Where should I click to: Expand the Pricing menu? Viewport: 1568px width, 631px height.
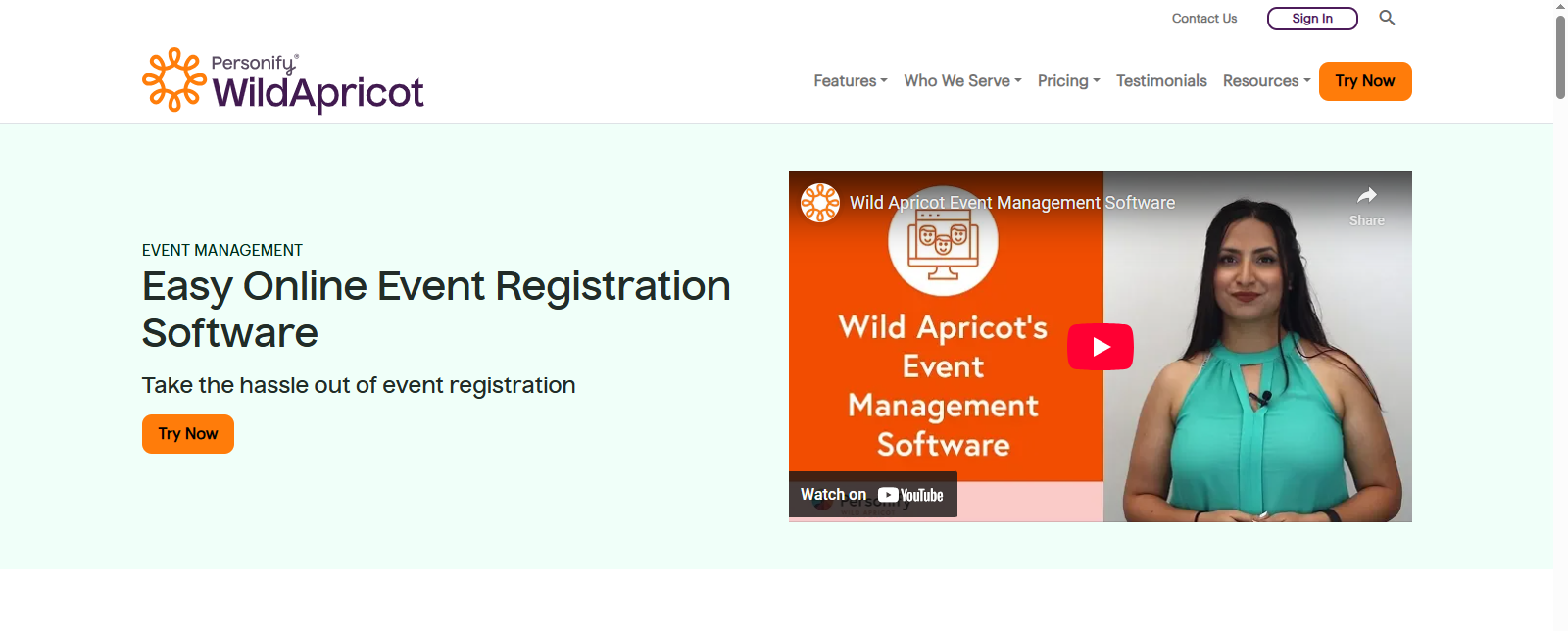click(x=1068, y=81)
